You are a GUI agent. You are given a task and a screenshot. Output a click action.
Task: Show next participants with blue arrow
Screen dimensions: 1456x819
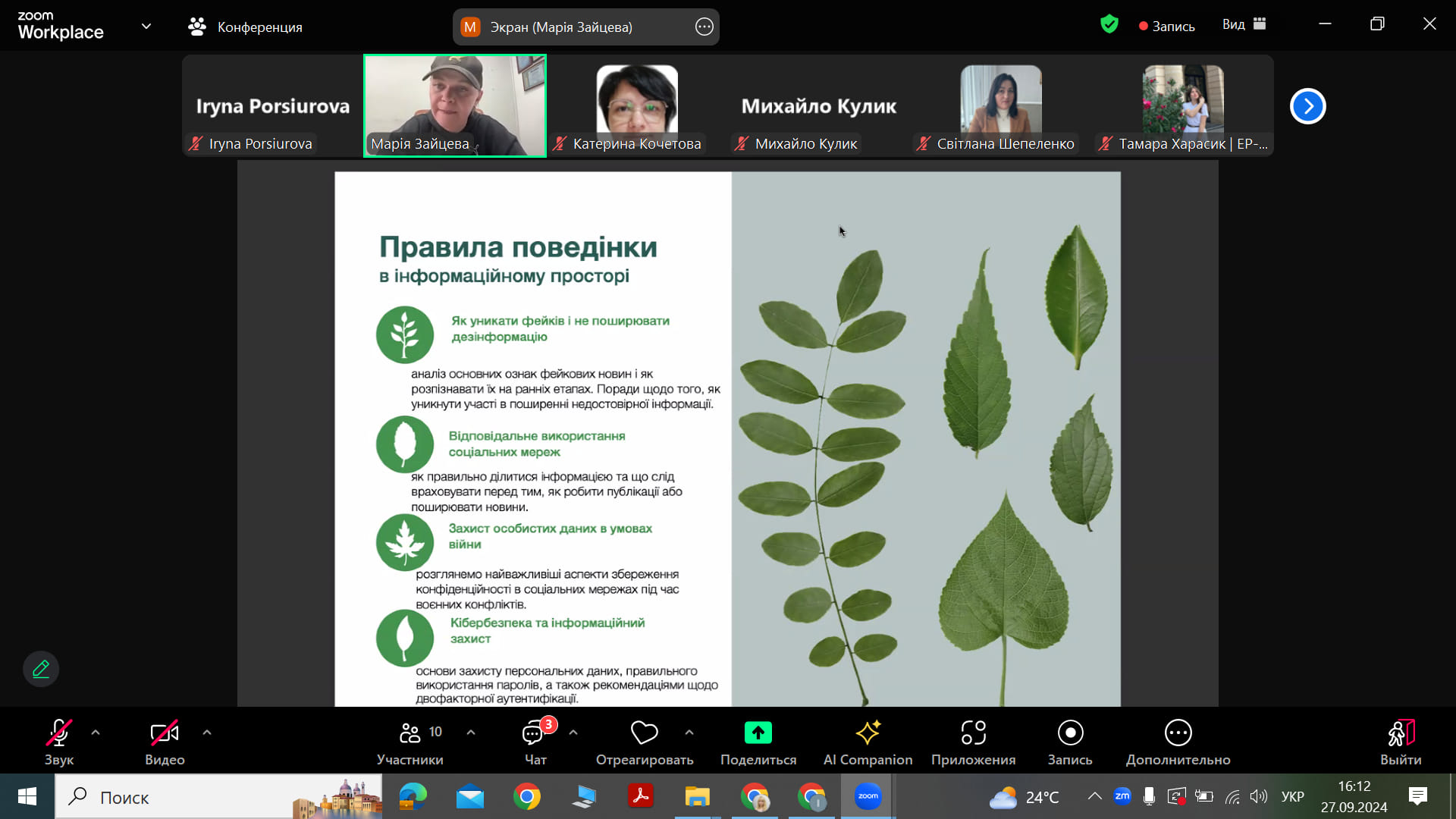pyautogui.click(x=1307, y=106)
